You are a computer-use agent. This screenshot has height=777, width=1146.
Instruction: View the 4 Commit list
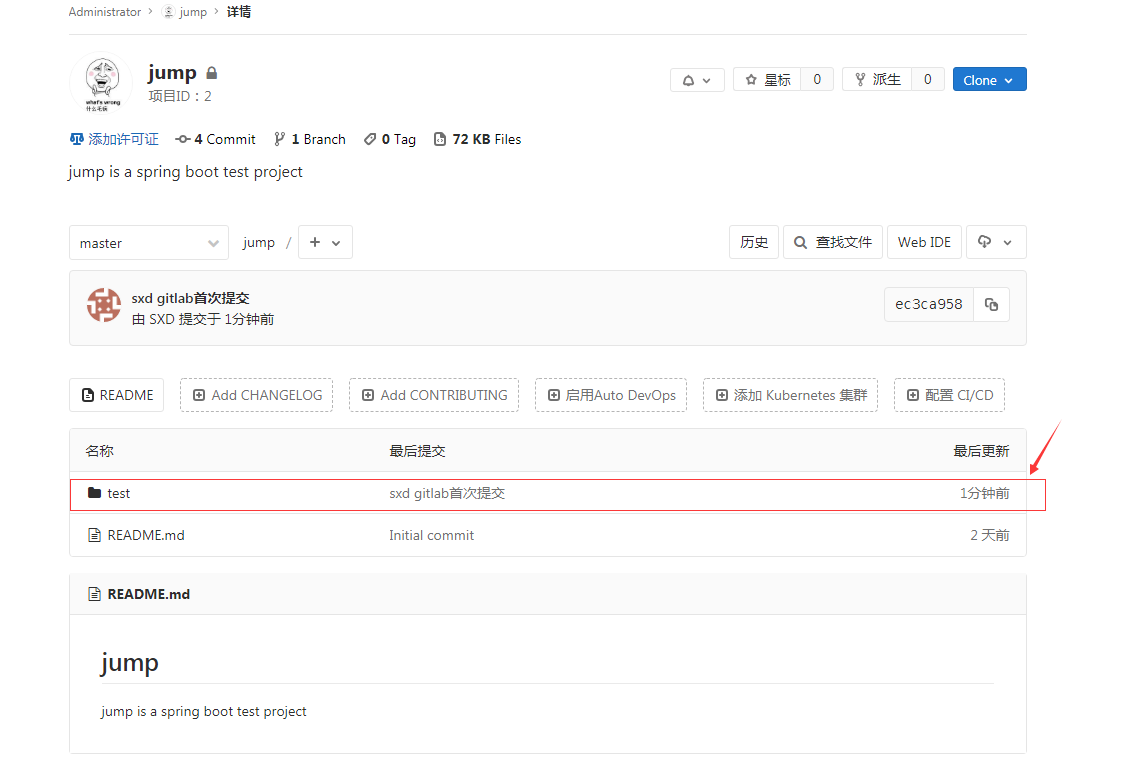[216, 139]
